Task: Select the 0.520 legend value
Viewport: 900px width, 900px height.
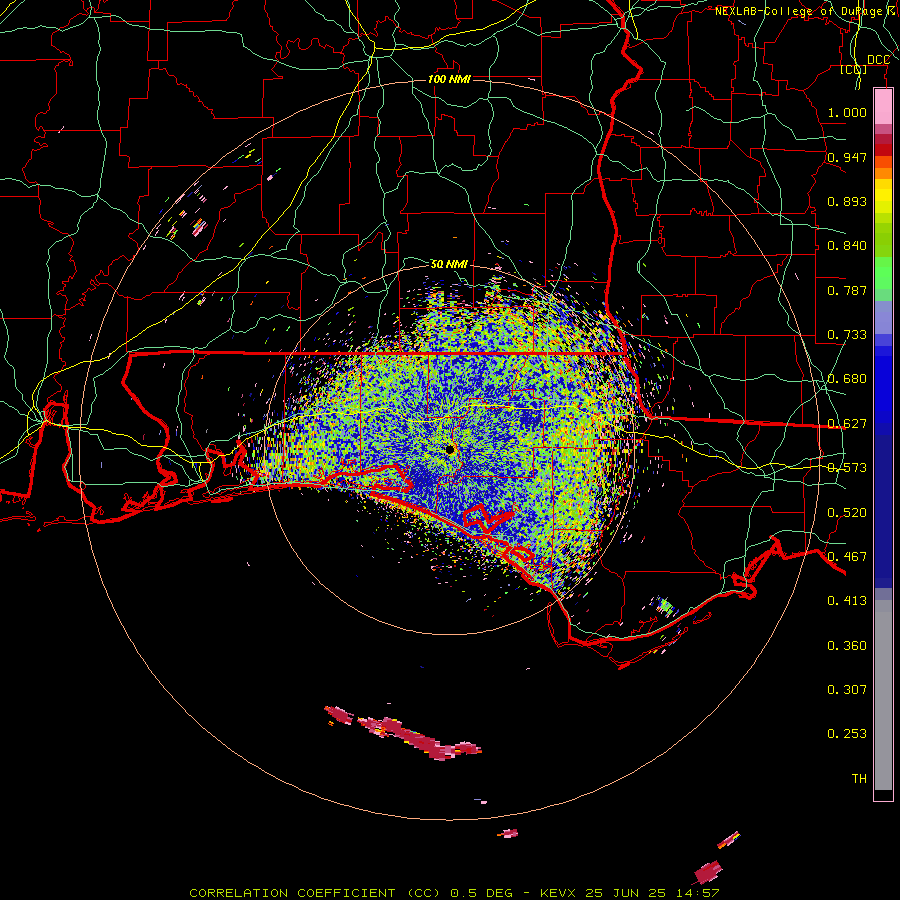Action: [847, 513]
